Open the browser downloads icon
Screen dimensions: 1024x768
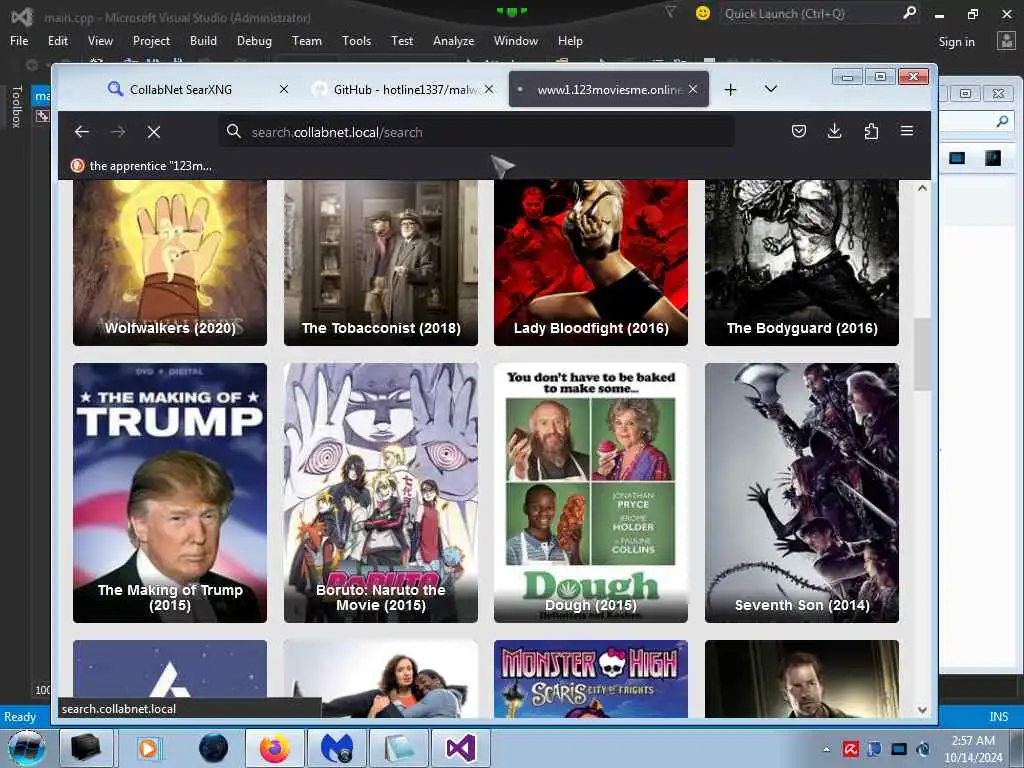[835, 131]
